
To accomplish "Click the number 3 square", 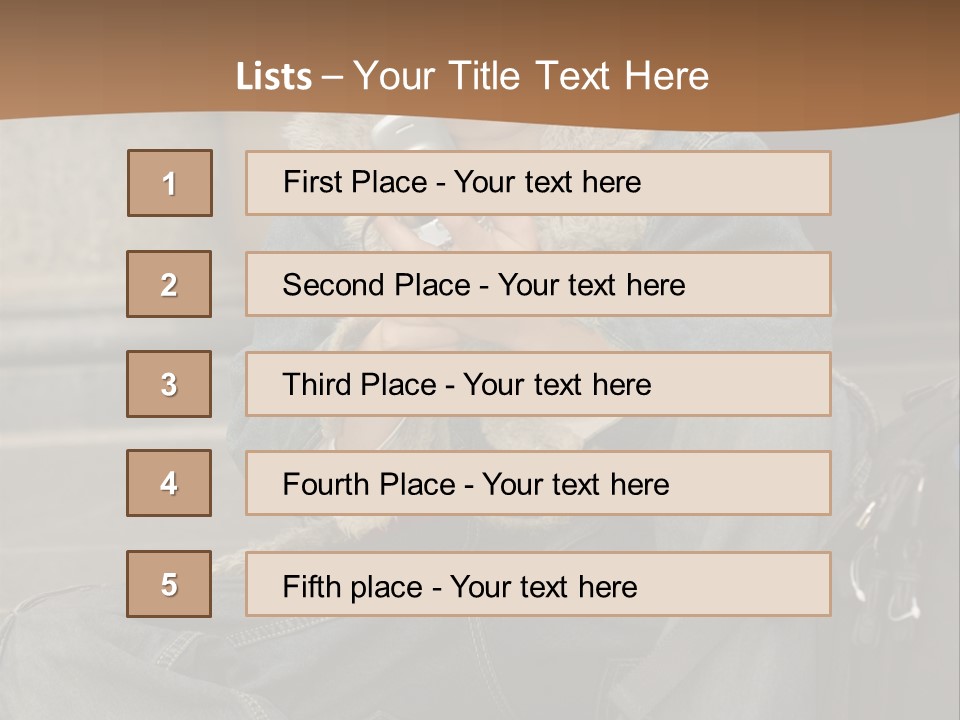I will tap(169, 384).
